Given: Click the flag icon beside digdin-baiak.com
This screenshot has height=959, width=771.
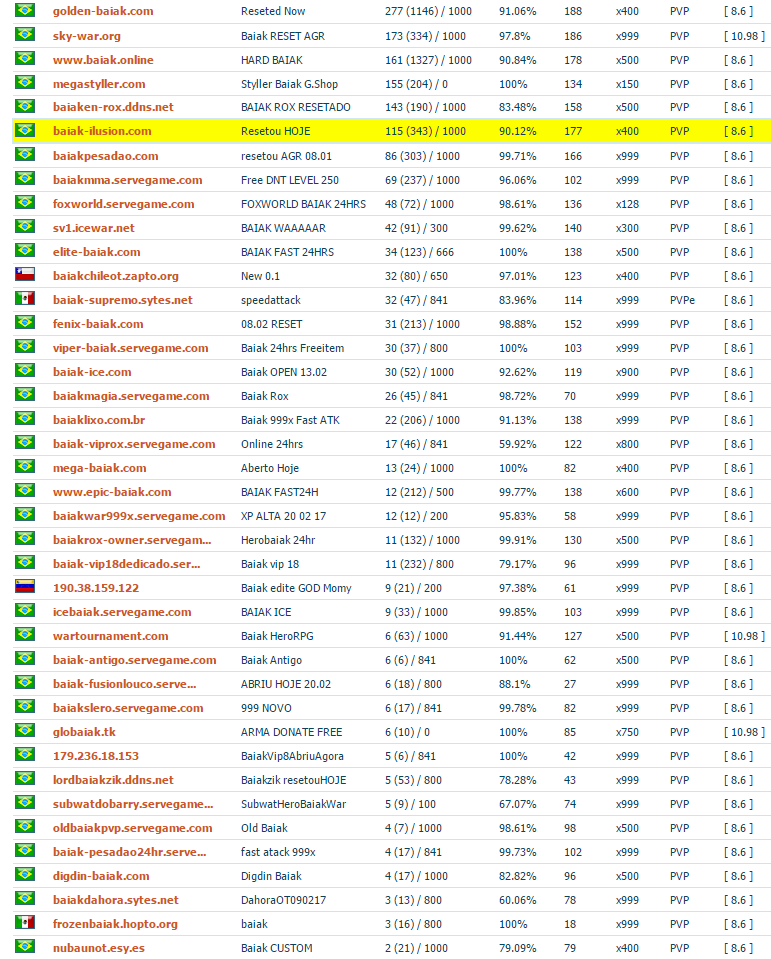Looking at the screenshot, I should [25, 875].
